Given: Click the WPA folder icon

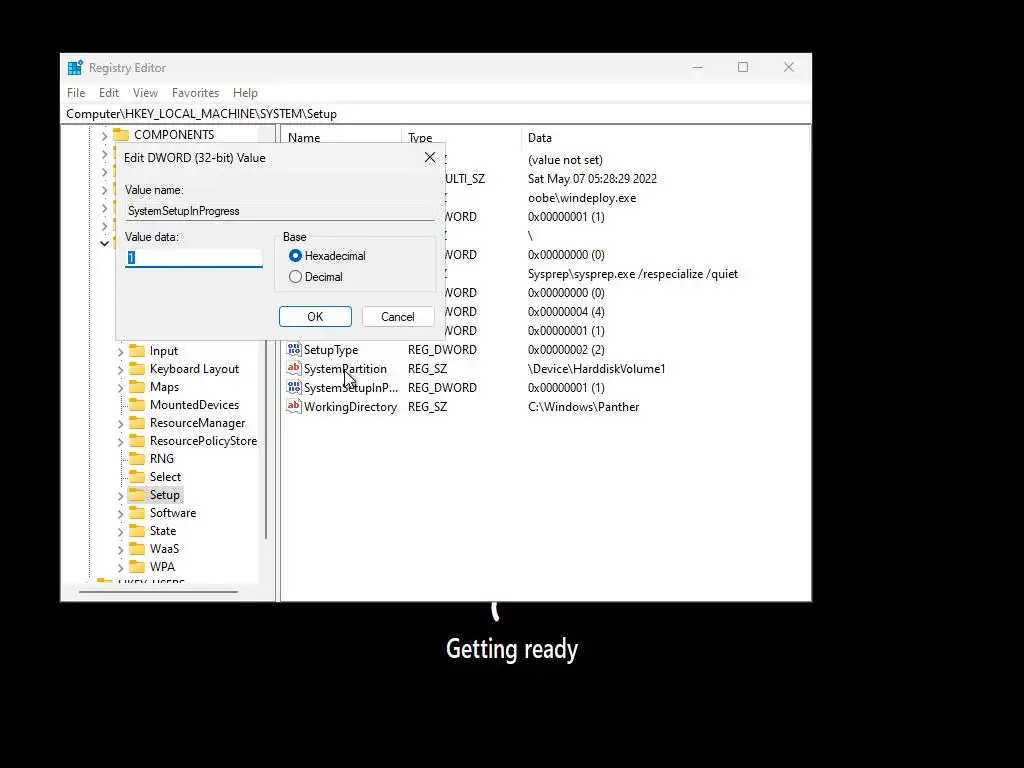Looking at the screenshot, I should (x=137, y=566).
